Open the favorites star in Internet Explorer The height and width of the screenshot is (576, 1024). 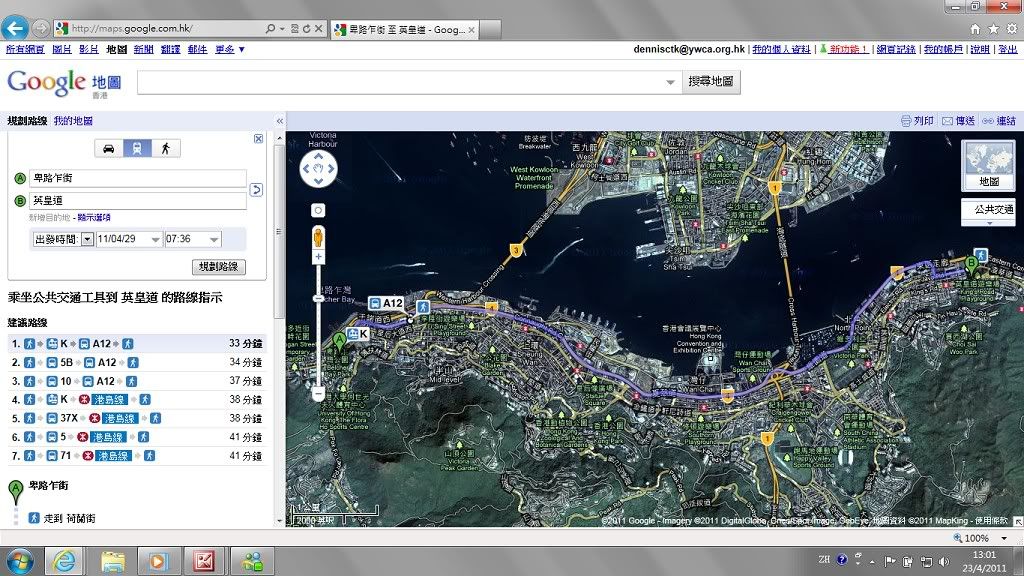[993, 29]
